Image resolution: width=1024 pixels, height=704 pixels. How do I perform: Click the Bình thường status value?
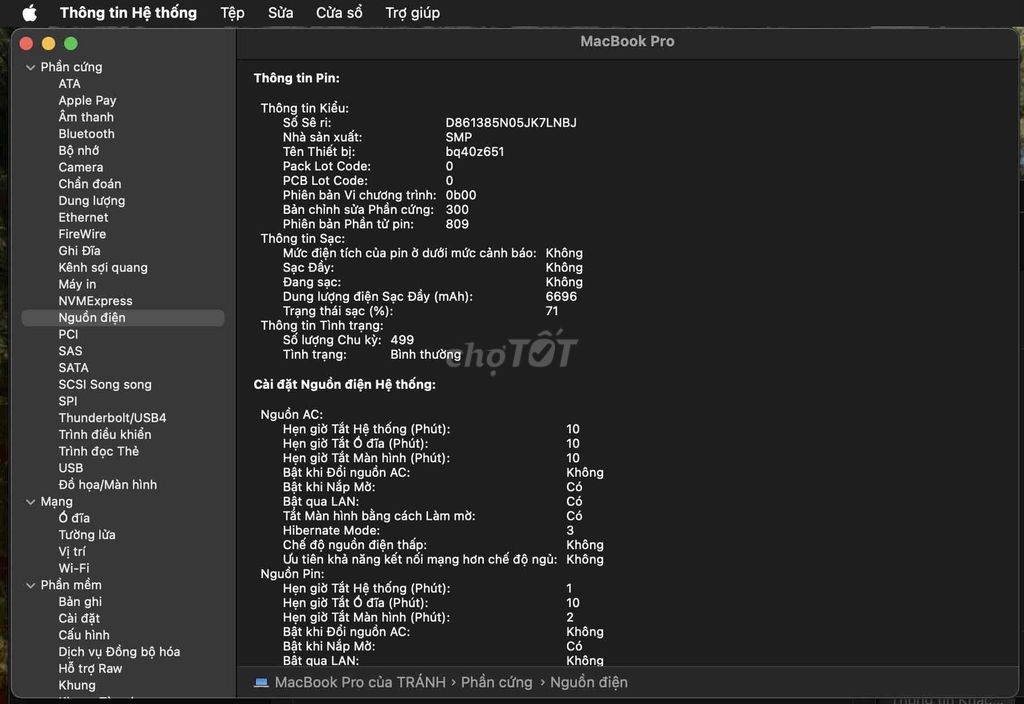pyautogui.click(x=425, y=355)
